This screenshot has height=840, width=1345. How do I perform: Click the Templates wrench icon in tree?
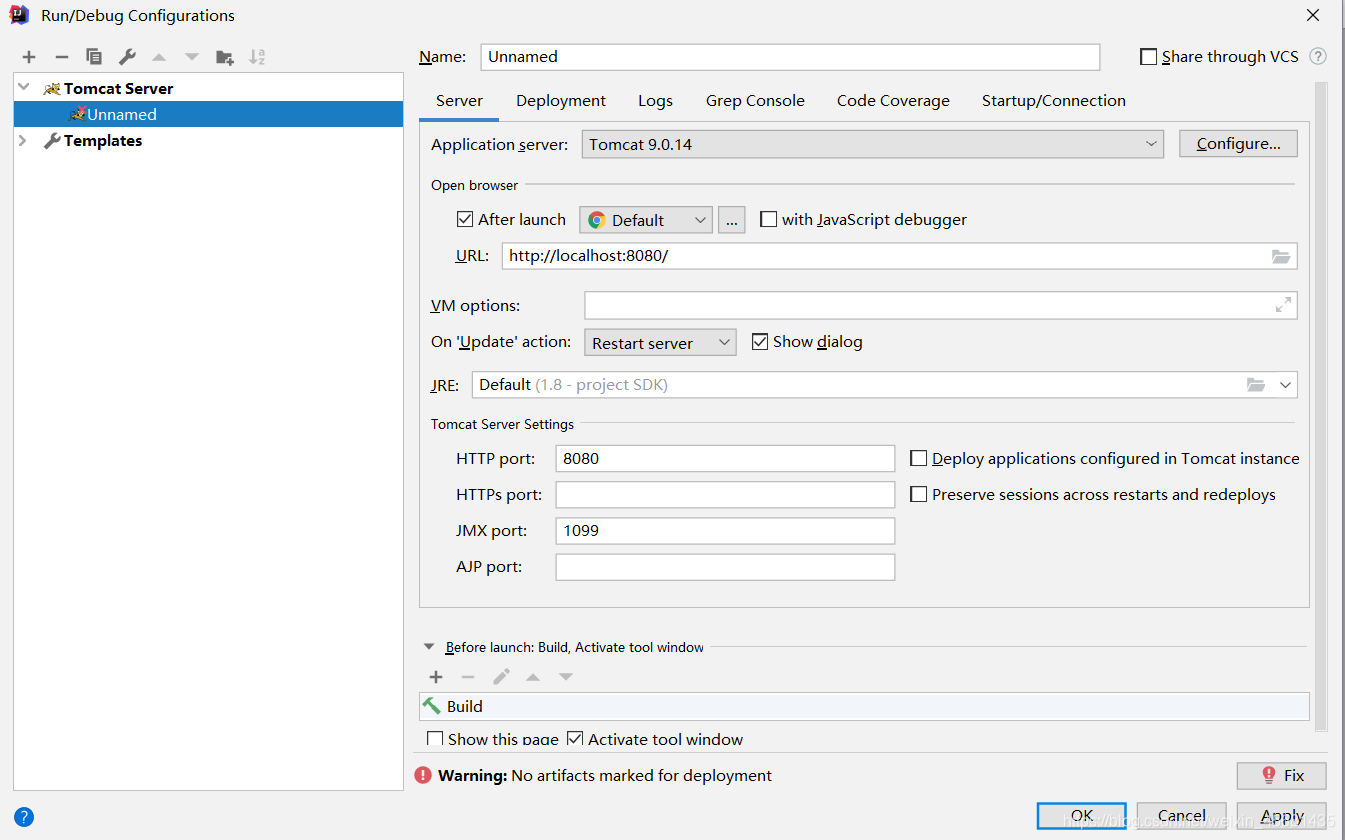(52, 141)
